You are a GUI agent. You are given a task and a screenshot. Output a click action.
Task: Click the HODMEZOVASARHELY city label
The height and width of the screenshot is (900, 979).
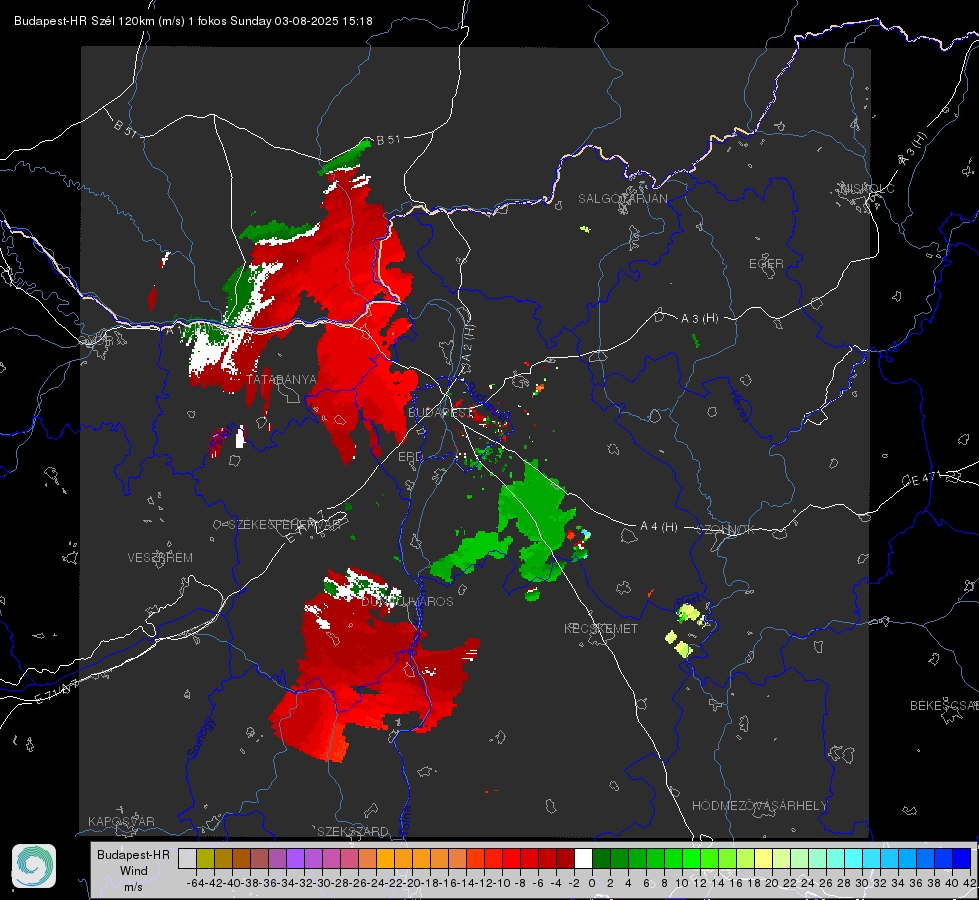tap(759, 806)
